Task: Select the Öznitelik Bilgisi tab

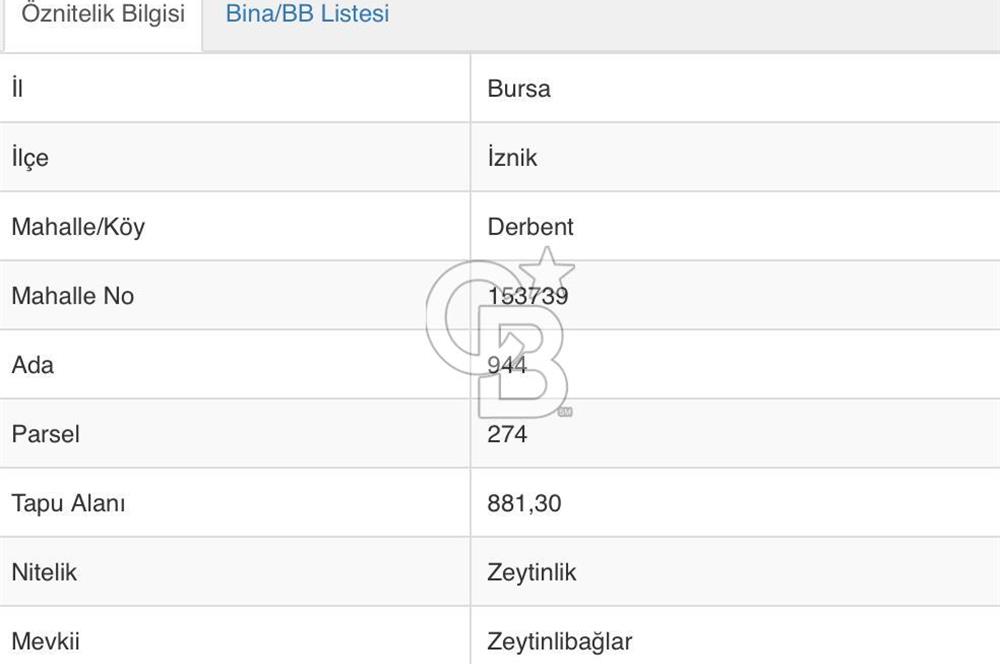Action: (103, 15)
